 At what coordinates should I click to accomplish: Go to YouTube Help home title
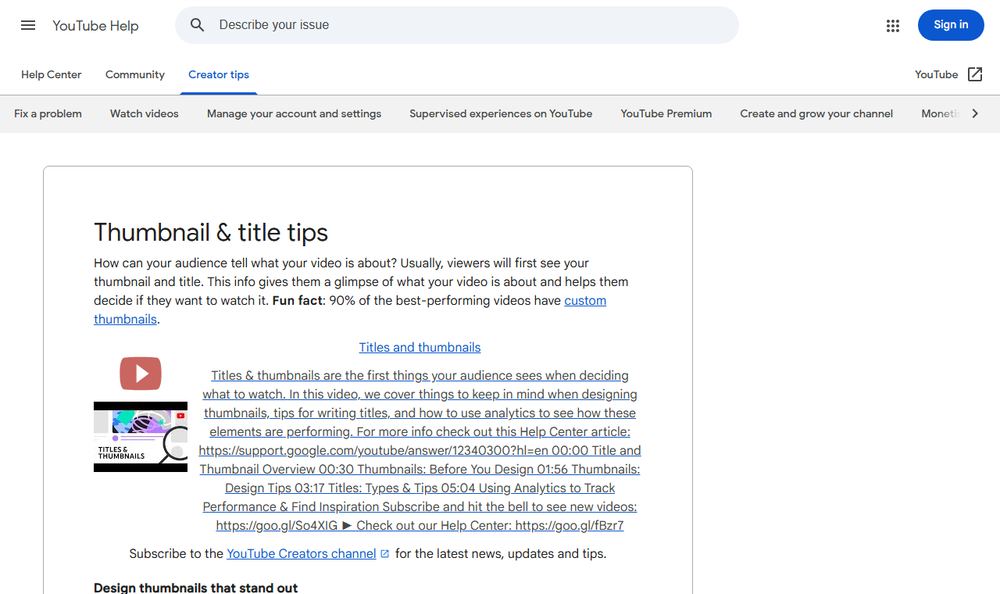tap(95, 26)
